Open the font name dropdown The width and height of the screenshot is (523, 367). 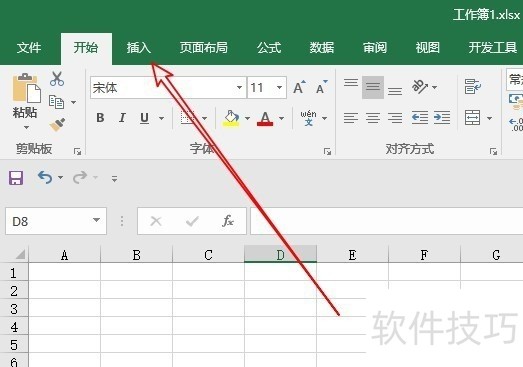click(x=239, y=87)
